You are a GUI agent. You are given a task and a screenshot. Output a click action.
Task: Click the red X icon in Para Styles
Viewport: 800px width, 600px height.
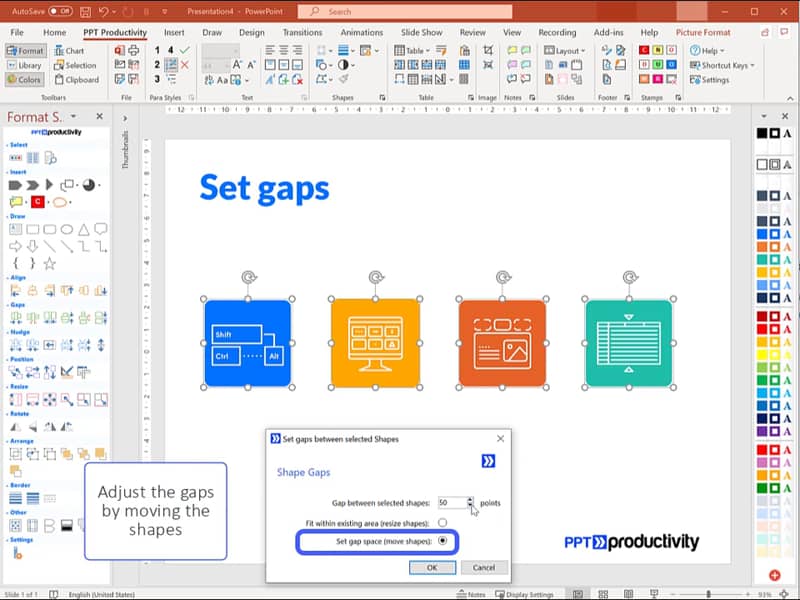[185, 65]
